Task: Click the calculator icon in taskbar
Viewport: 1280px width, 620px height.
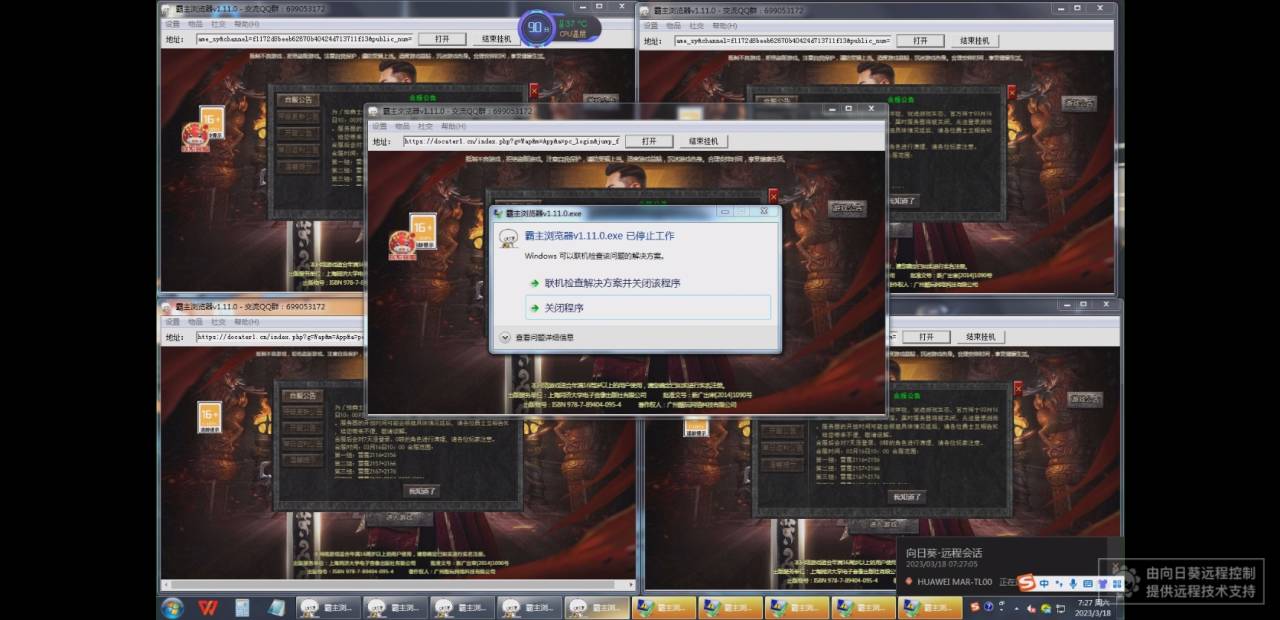Action: coord(242,607)
